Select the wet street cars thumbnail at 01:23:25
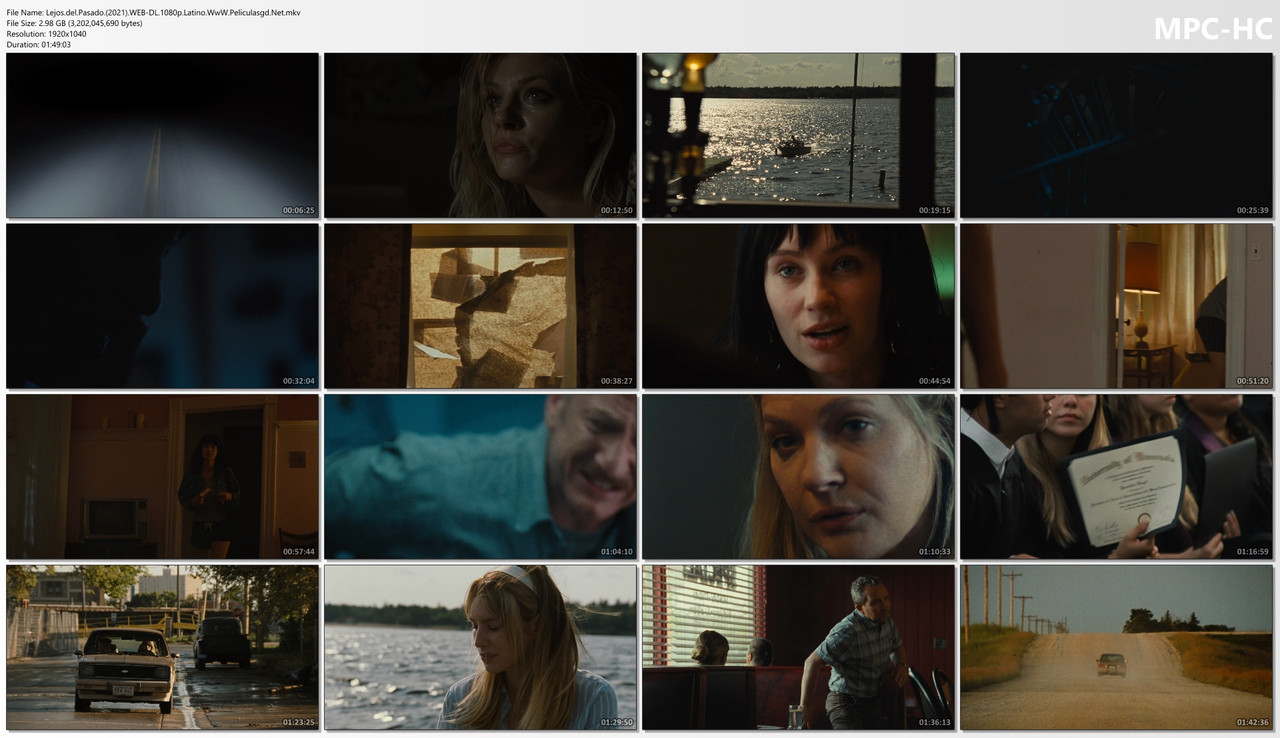This screenshot has width=1280, height=738. pyautogui.click(x=162, y=648)
